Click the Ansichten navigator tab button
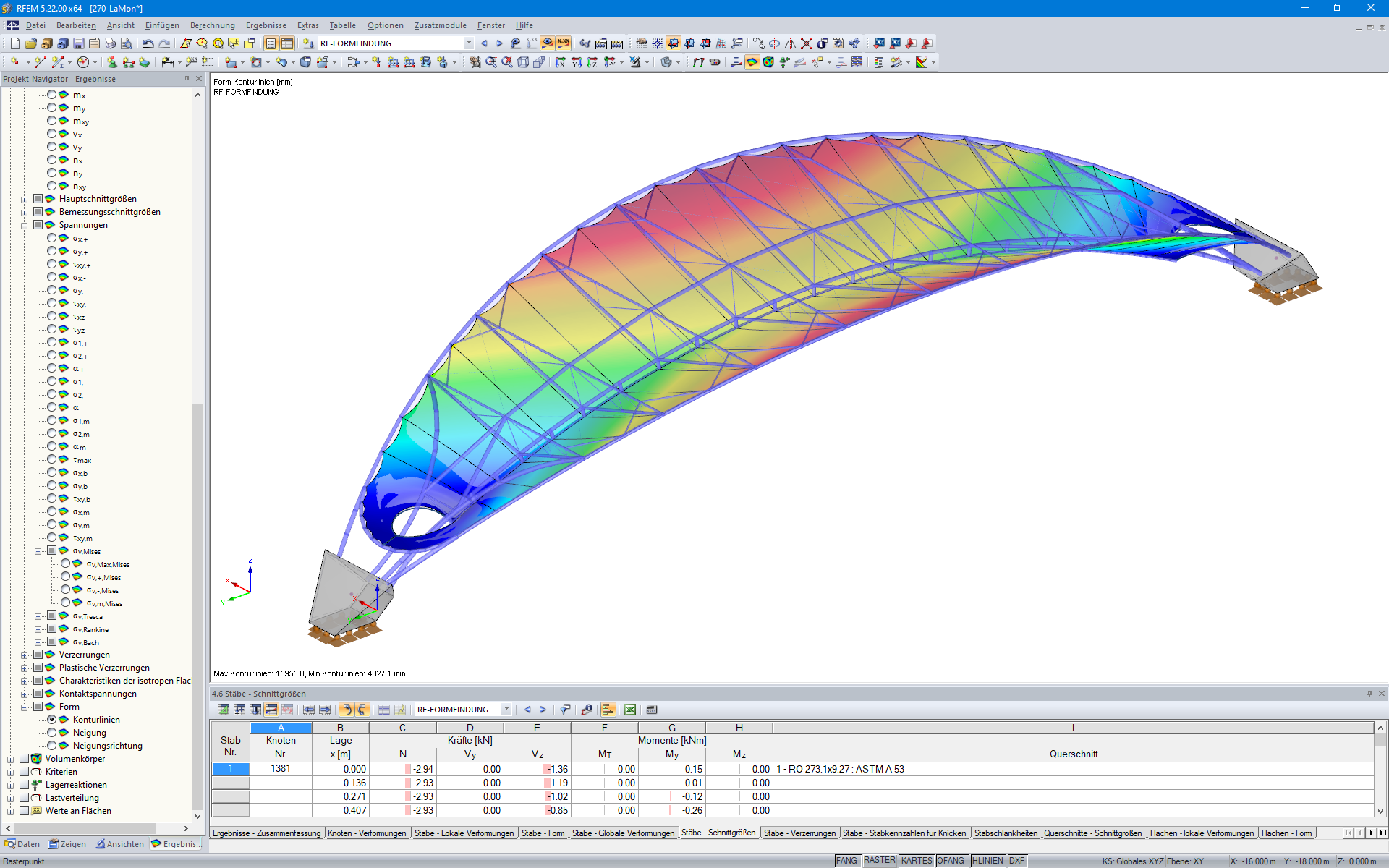Image resolution: width=1389 pixels, height=868 pixels. pyautogui.click(x=120, y=844)
